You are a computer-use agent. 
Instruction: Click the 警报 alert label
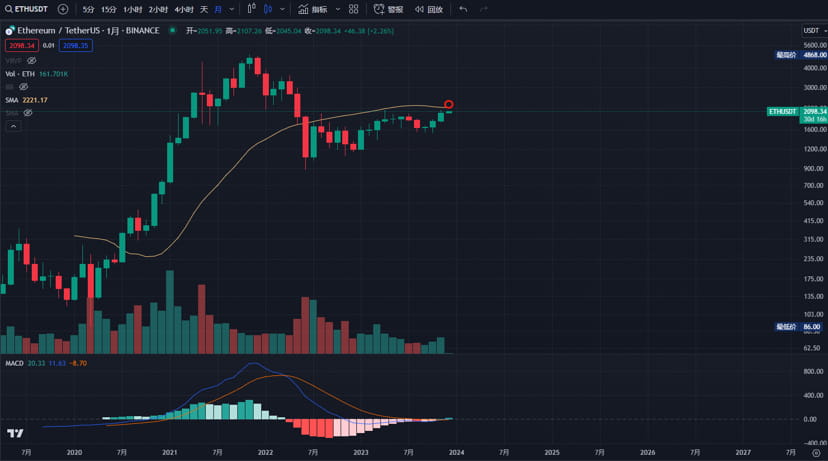click(395, 10)
